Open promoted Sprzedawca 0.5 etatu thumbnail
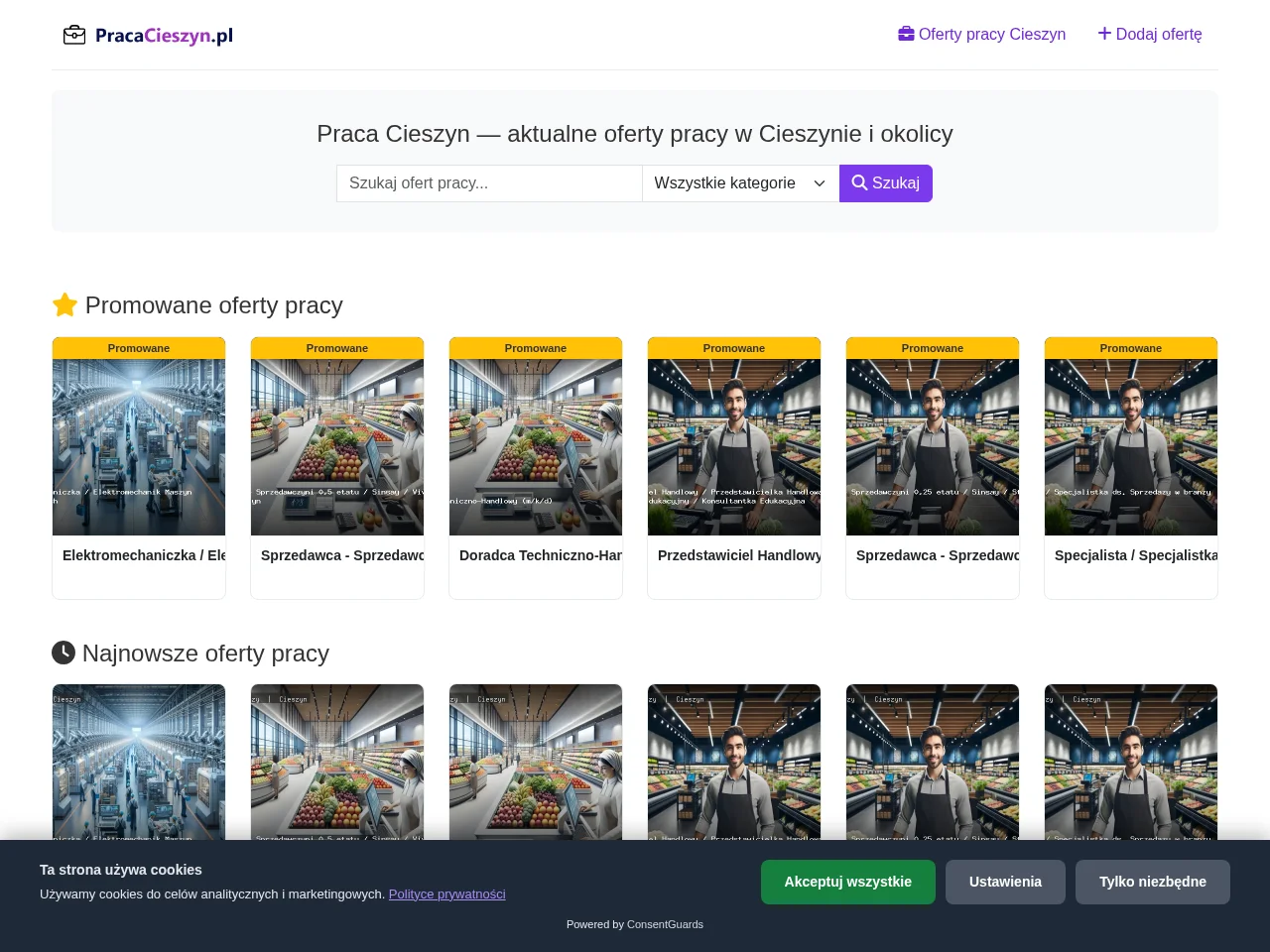The image size is (1270, 952). click(337, 447)
